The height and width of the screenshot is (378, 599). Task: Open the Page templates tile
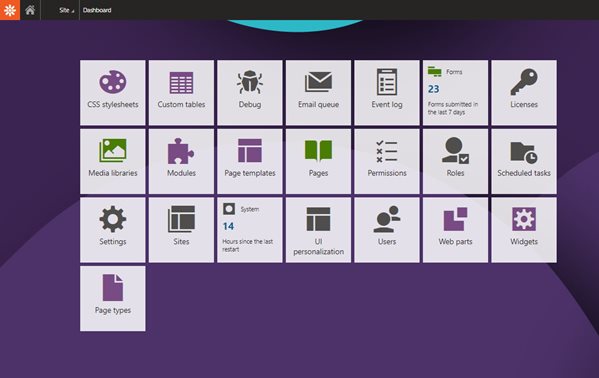click(x=250, y=161)
